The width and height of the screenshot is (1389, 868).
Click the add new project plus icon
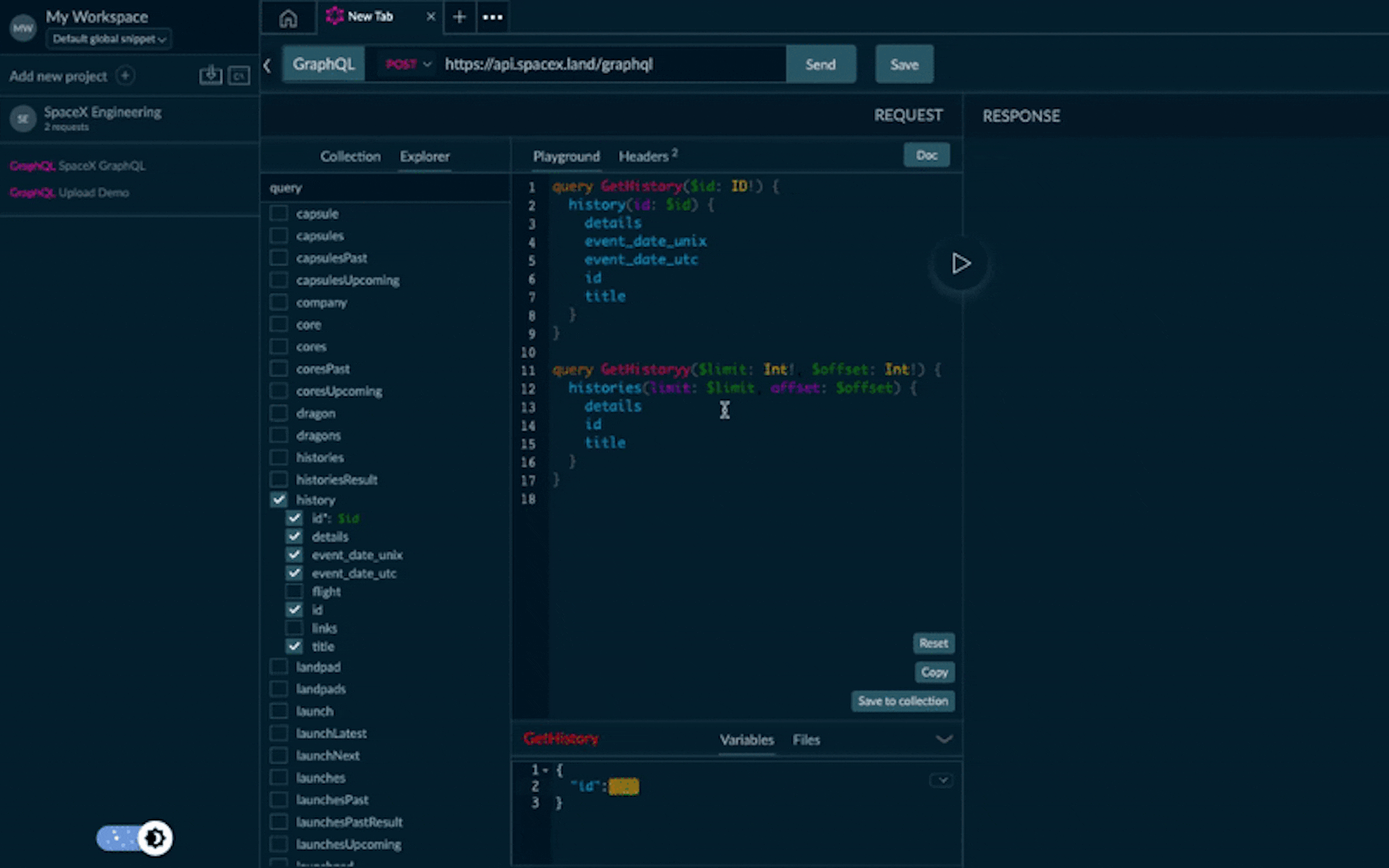tap(125, 76)
